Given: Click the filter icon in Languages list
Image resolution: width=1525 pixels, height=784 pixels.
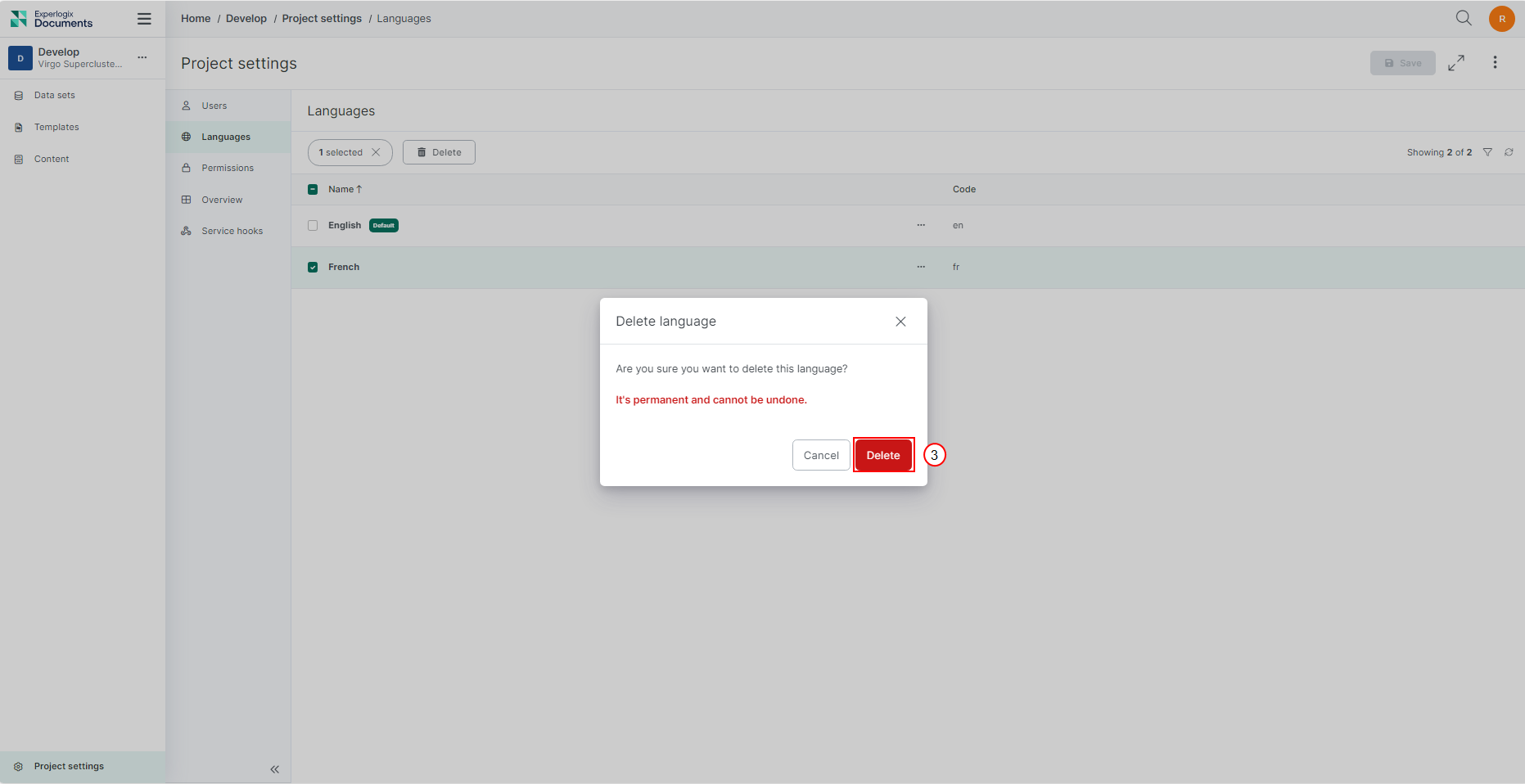Looking at the screenshot, I should click(1487, 152).
